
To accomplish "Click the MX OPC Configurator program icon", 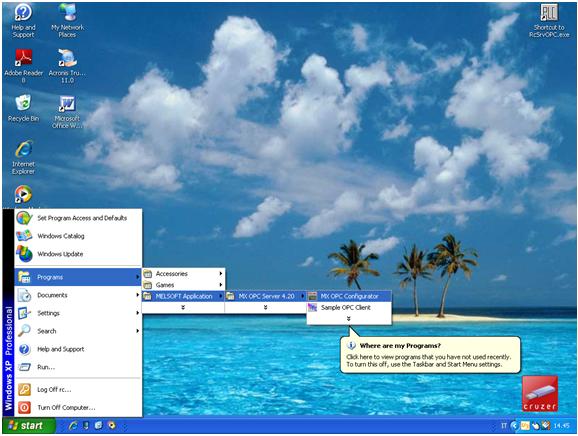I will click(x=312, y=296).
